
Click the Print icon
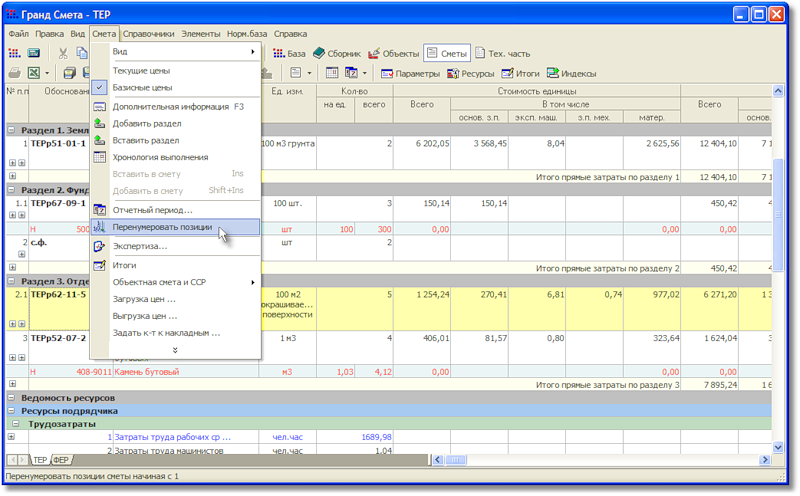15,73
